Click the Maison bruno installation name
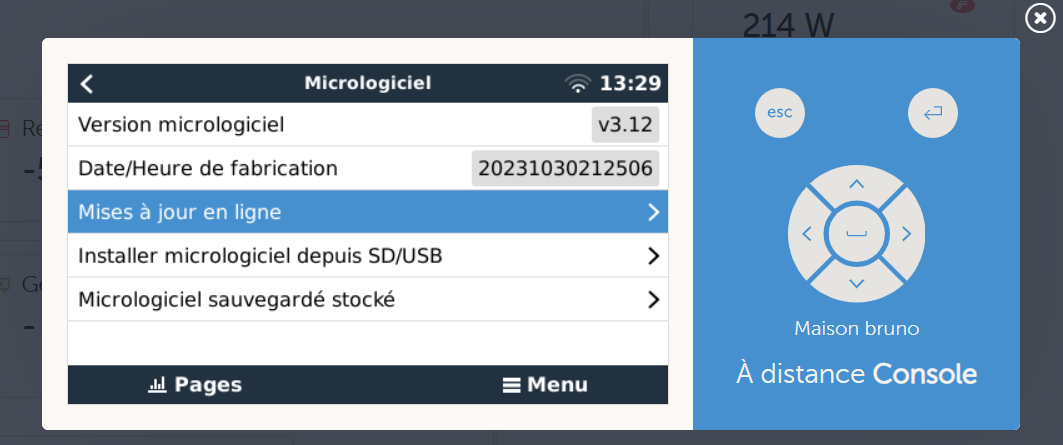This screenshot has height=445, width=1063. [857, 329]
